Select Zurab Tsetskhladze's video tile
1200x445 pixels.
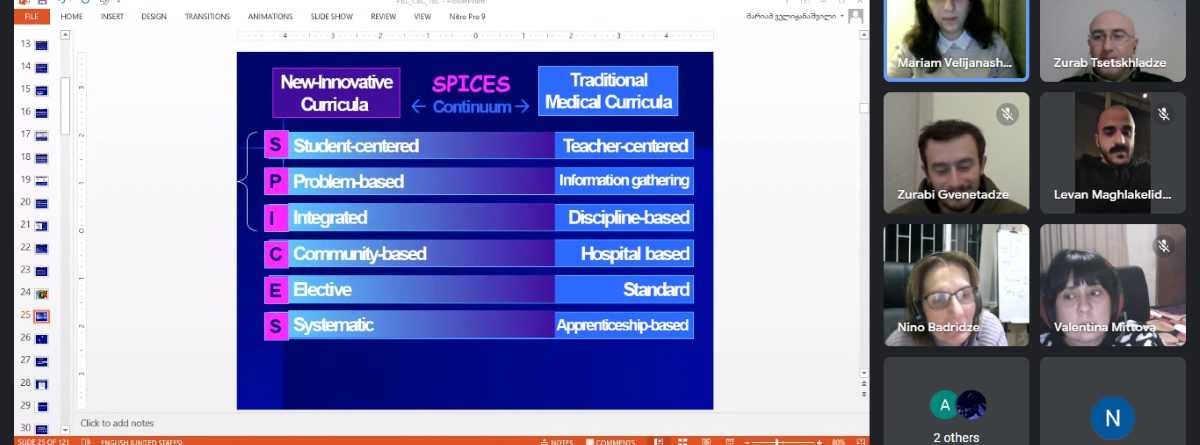(1114, 40)
